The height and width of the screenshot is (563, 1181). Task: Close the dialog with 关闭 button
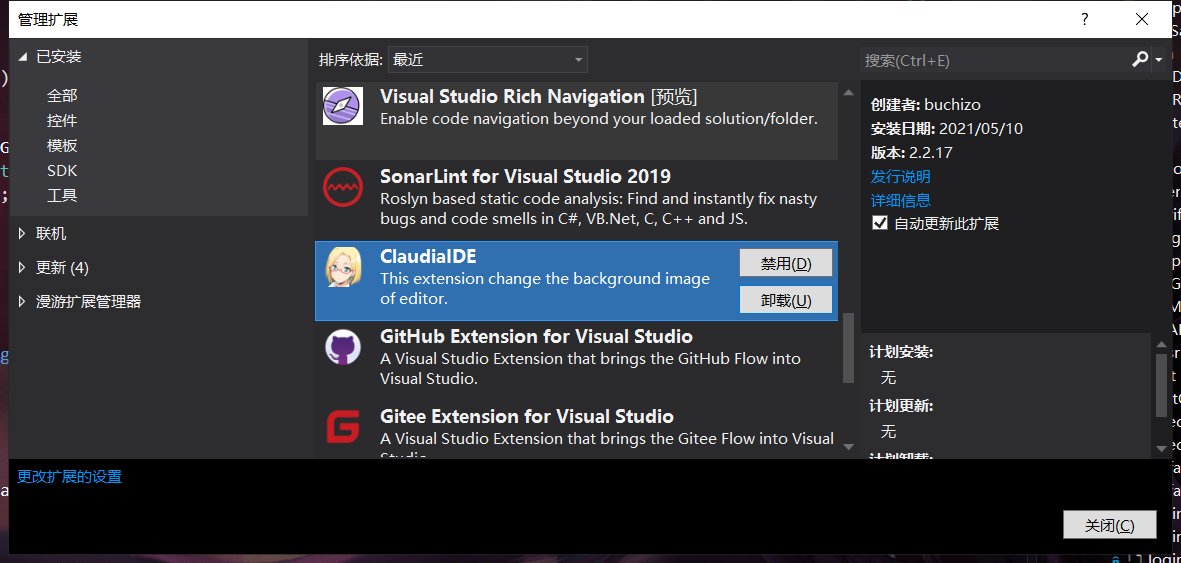pyautogui.click(x=1109, y=525)
